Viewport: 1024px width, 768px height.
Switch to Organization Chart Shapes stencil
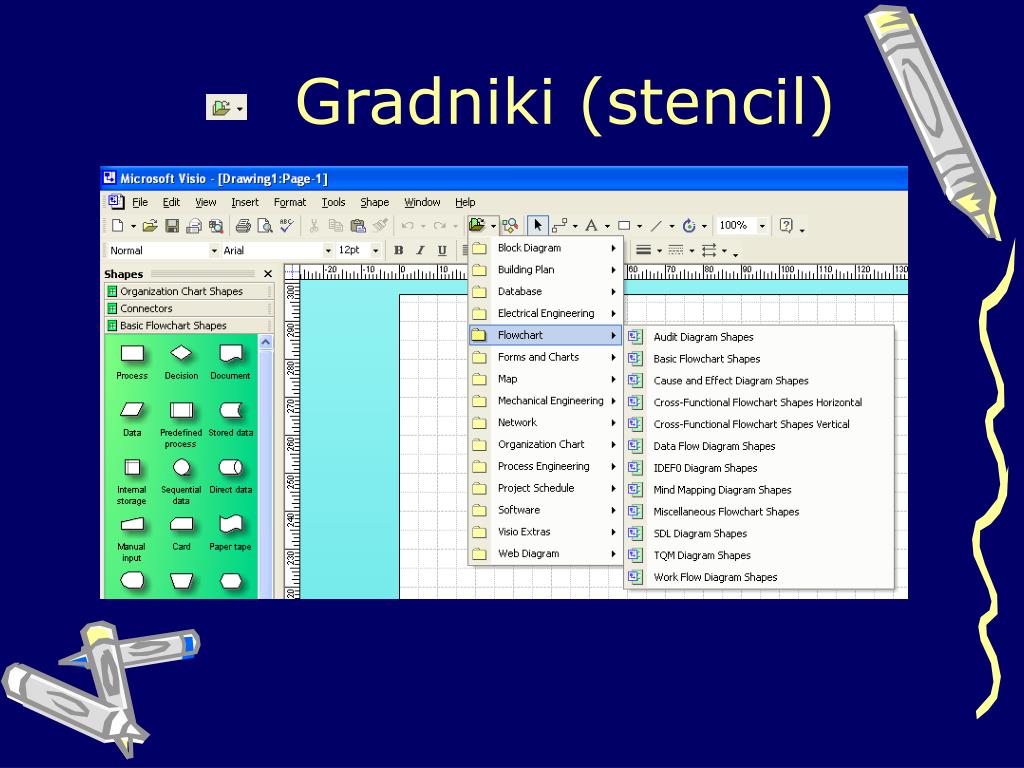tap(188, 291)
